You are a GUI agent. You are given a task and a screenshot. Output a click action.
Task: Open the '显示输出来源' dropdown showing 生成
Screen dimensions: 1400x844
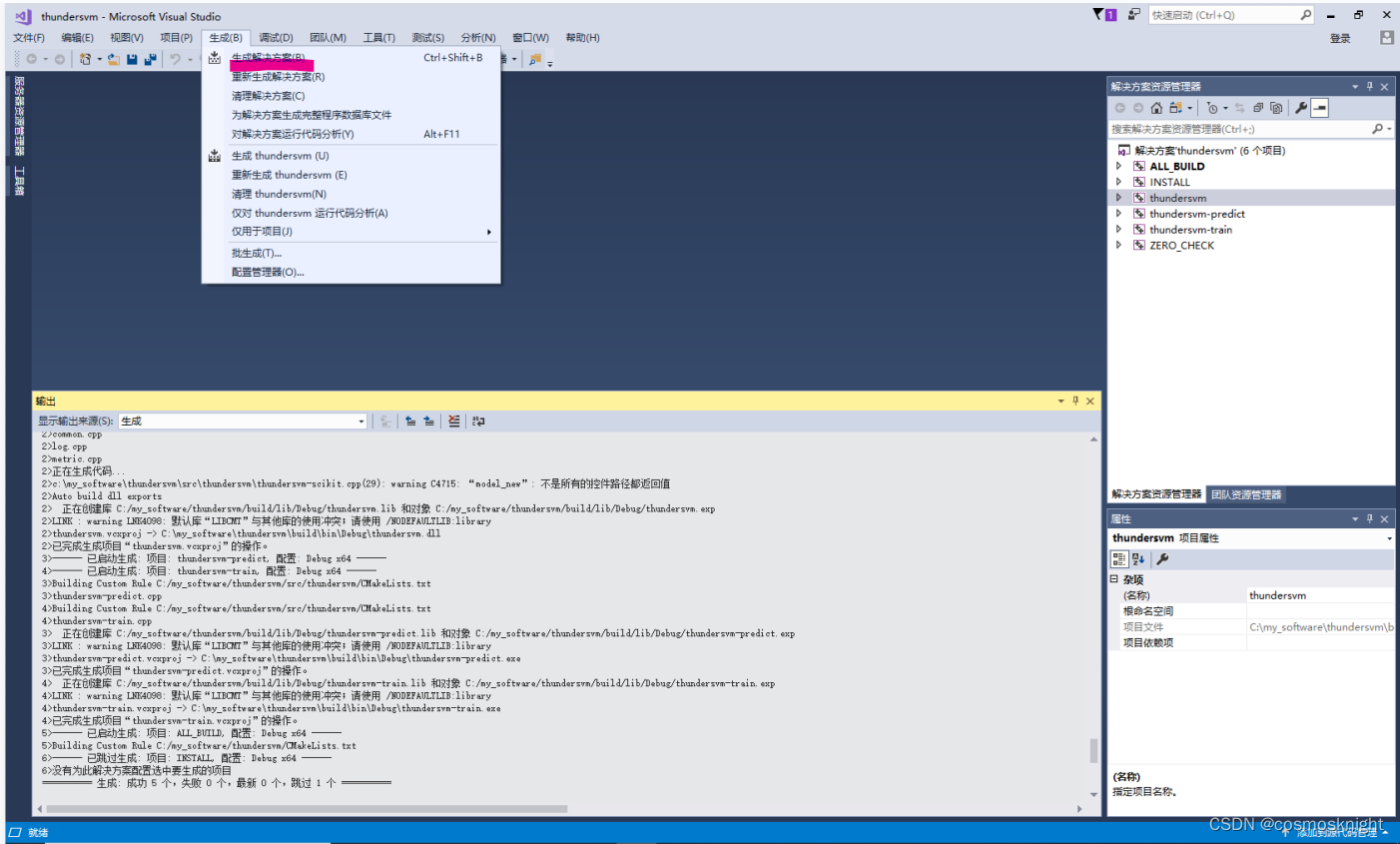pos(361,421)
